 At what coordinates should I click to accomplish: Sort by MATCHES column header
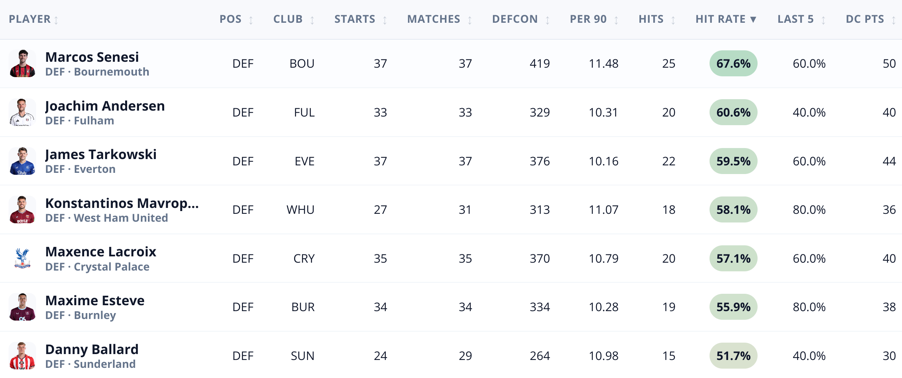click(440, 19)
